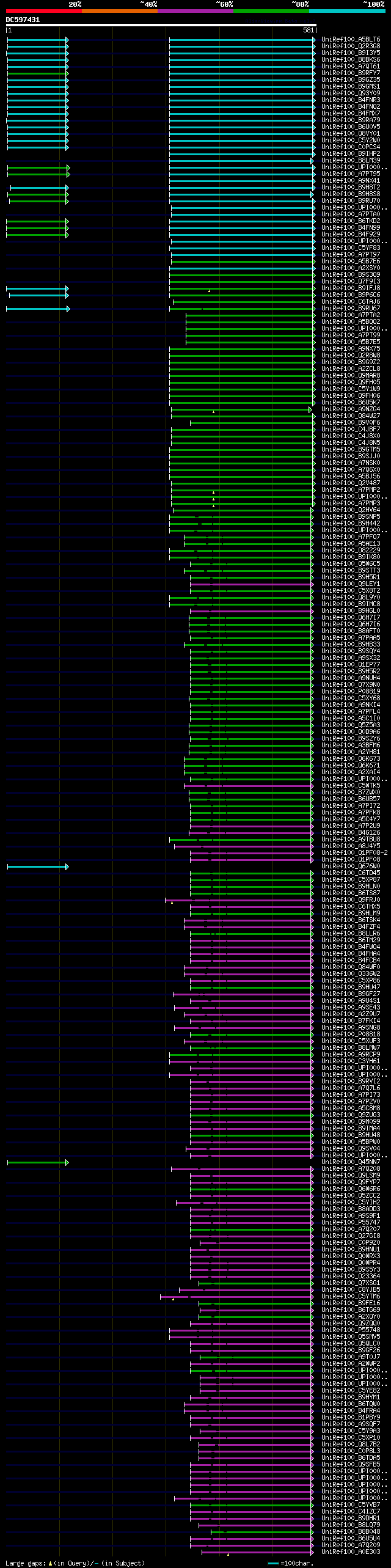Click the UniRef100_A7Q209 label
Image resolution: width=391 pixels, height=1568 pixels.
[351, 1545]
